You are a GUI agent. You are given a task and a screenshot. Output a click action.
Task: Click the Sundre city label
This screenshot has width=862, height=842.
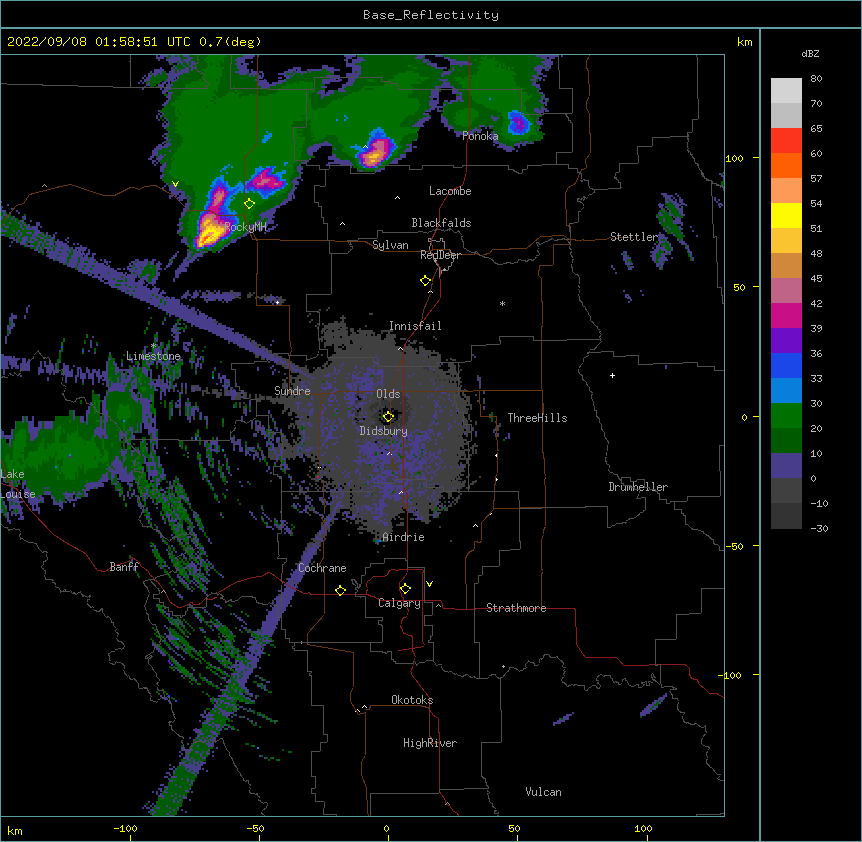[x=292, y=391]
